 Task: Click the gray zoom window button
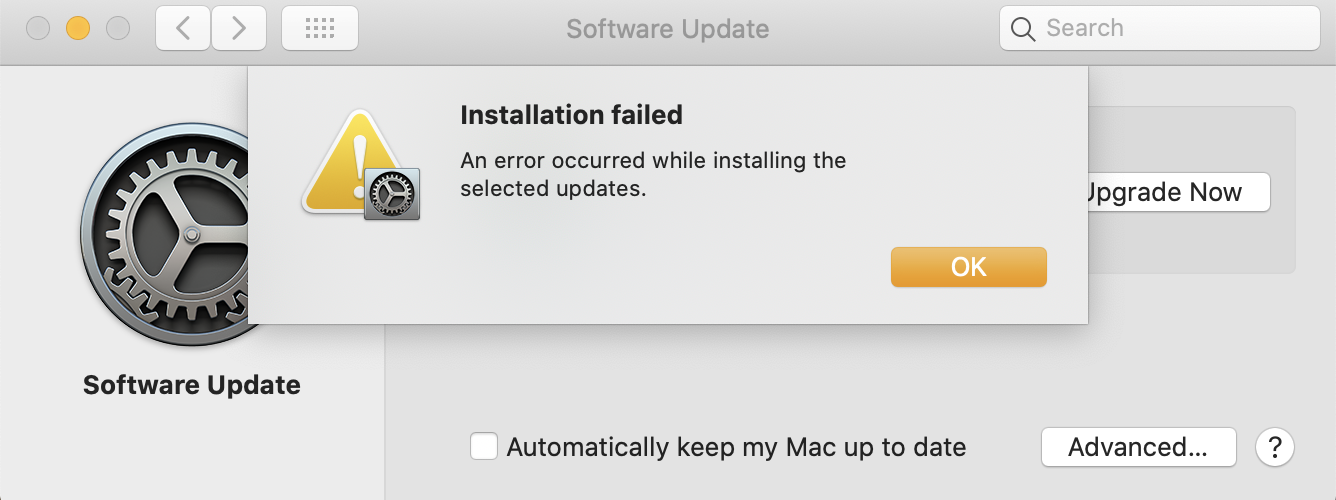click(118, 28)
